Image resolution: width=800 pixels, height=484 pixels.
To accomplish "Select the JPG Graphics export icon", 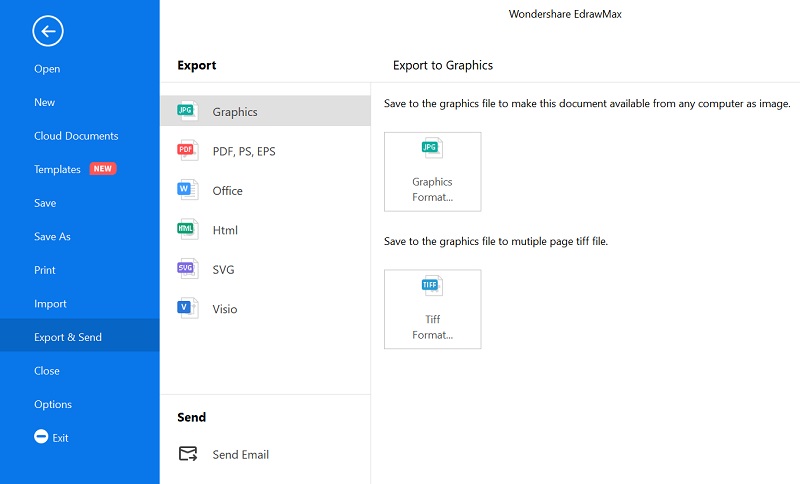I will (x=187, y=111).
